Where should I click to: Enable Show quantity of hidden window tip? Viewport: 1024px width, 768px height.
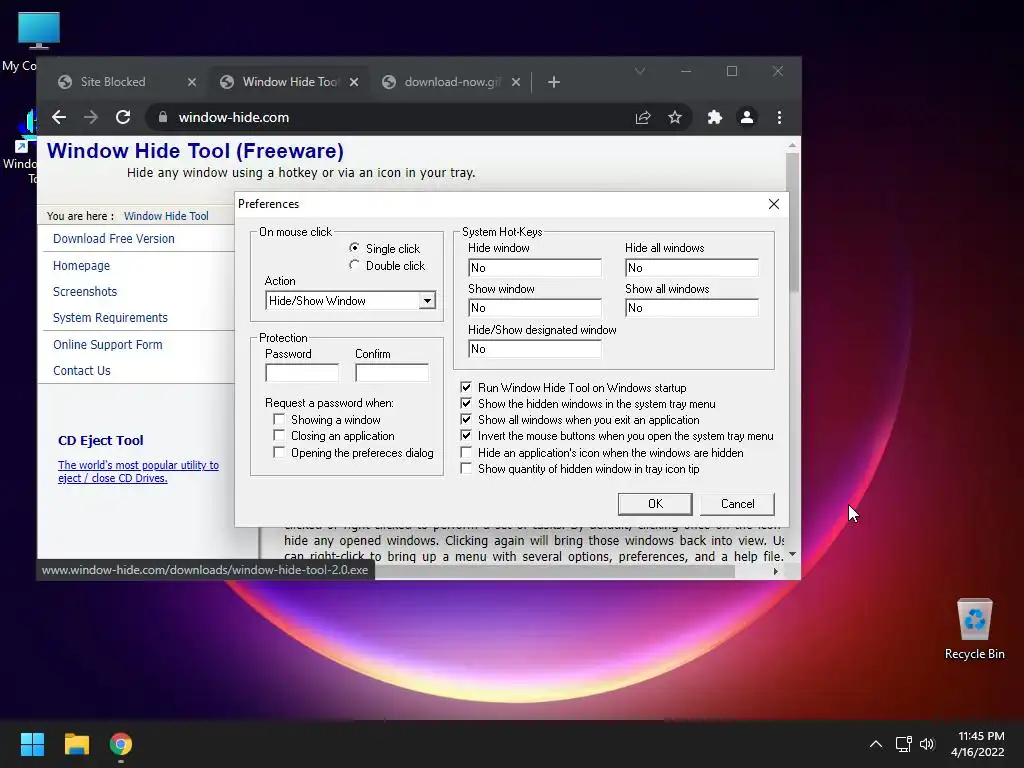pos(466,468)
